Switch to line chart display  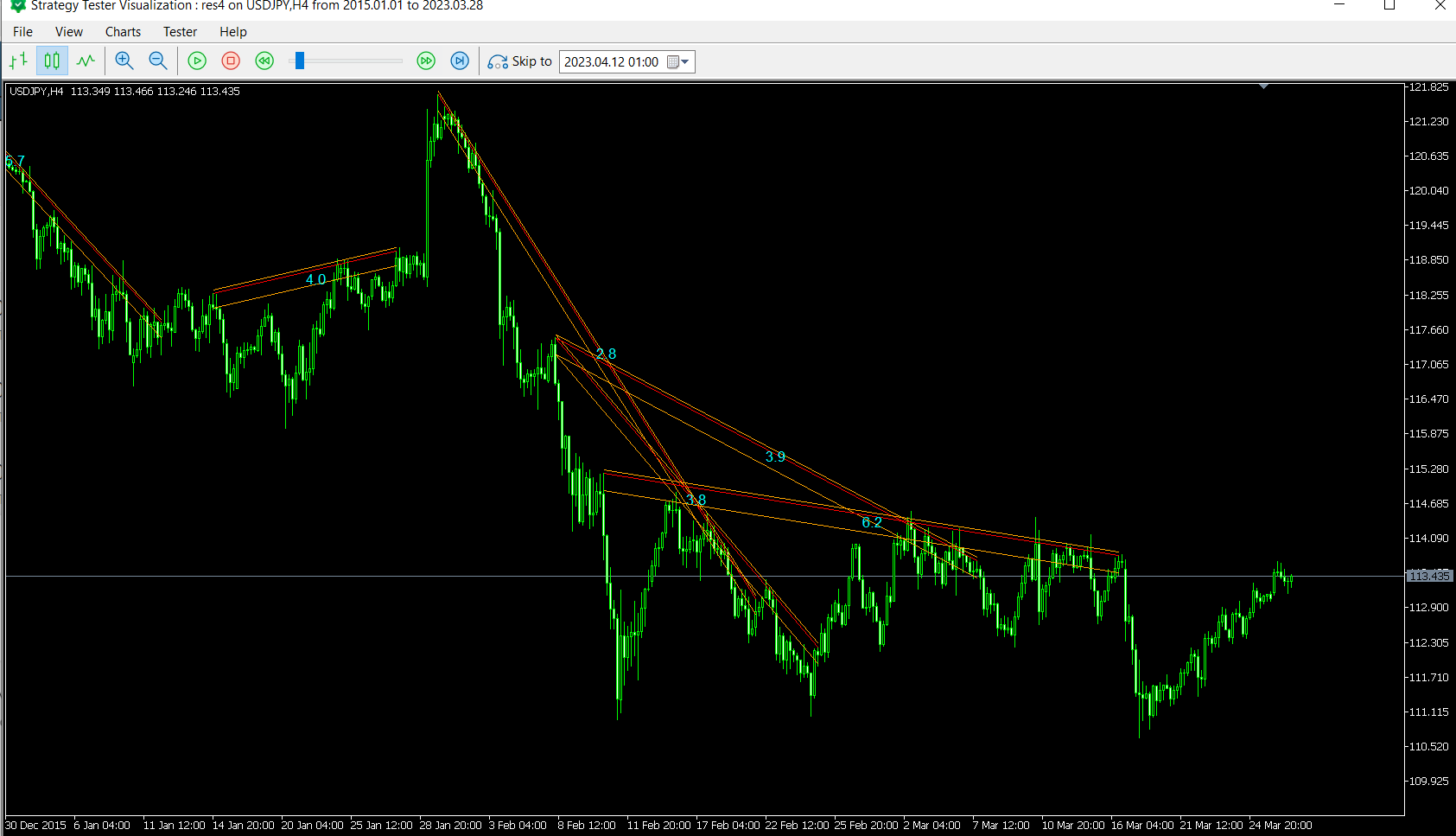[x=86, y=61]
